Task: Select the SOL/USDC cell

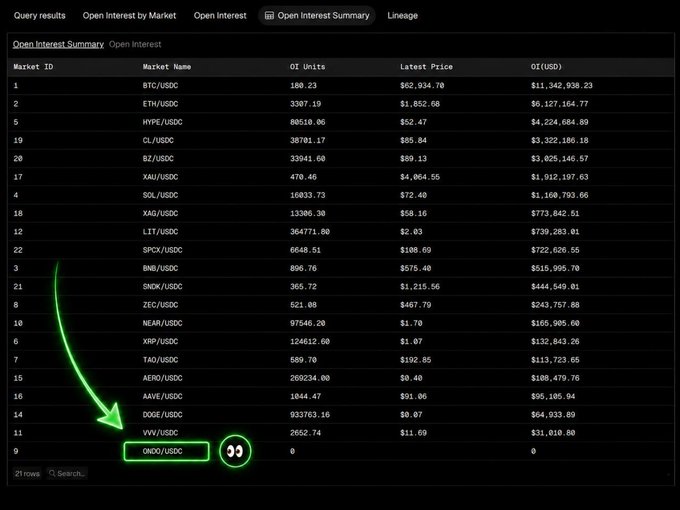Action: (x=160, y=195)
